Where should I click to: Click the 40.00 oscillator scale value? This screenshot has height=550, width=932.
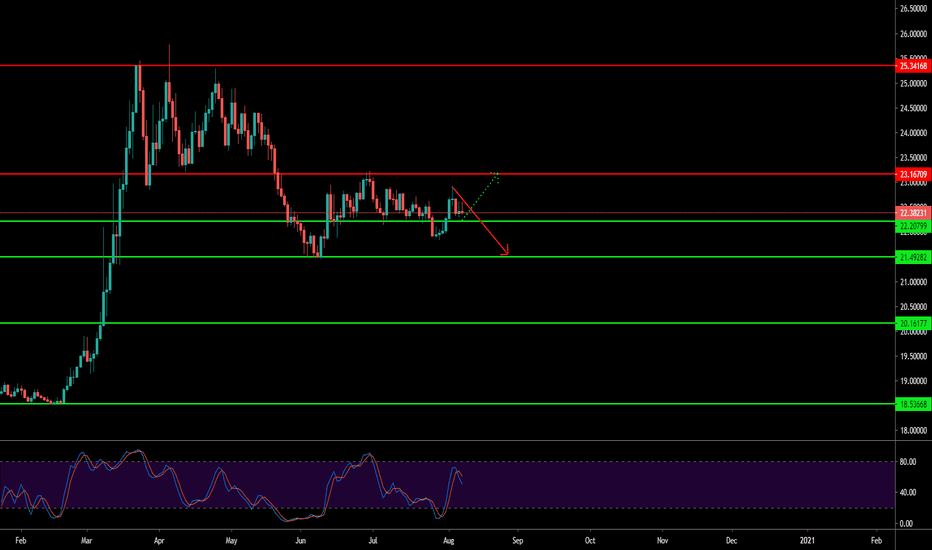click(908, 492)
